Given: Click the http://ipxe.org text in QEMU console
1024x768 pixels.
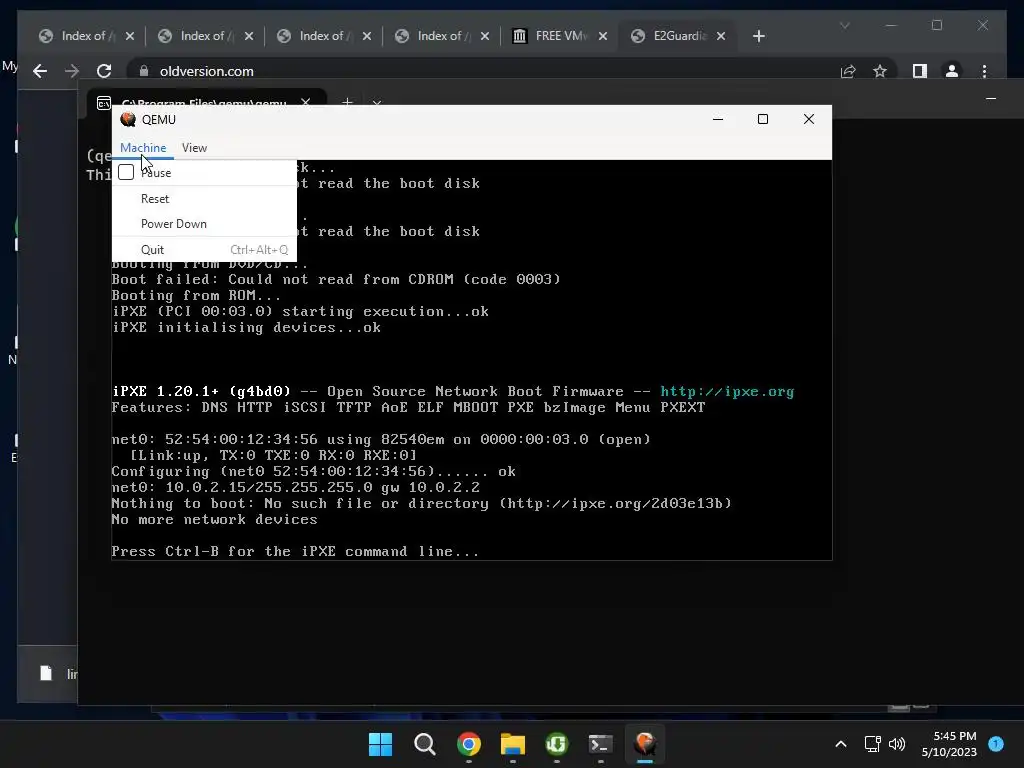Looking at the screenshot, I should coord(727,391).
